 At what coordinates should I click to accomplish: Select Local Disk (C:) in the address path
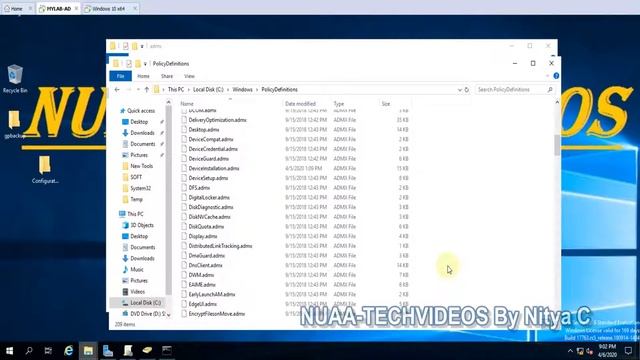(208, 89)
